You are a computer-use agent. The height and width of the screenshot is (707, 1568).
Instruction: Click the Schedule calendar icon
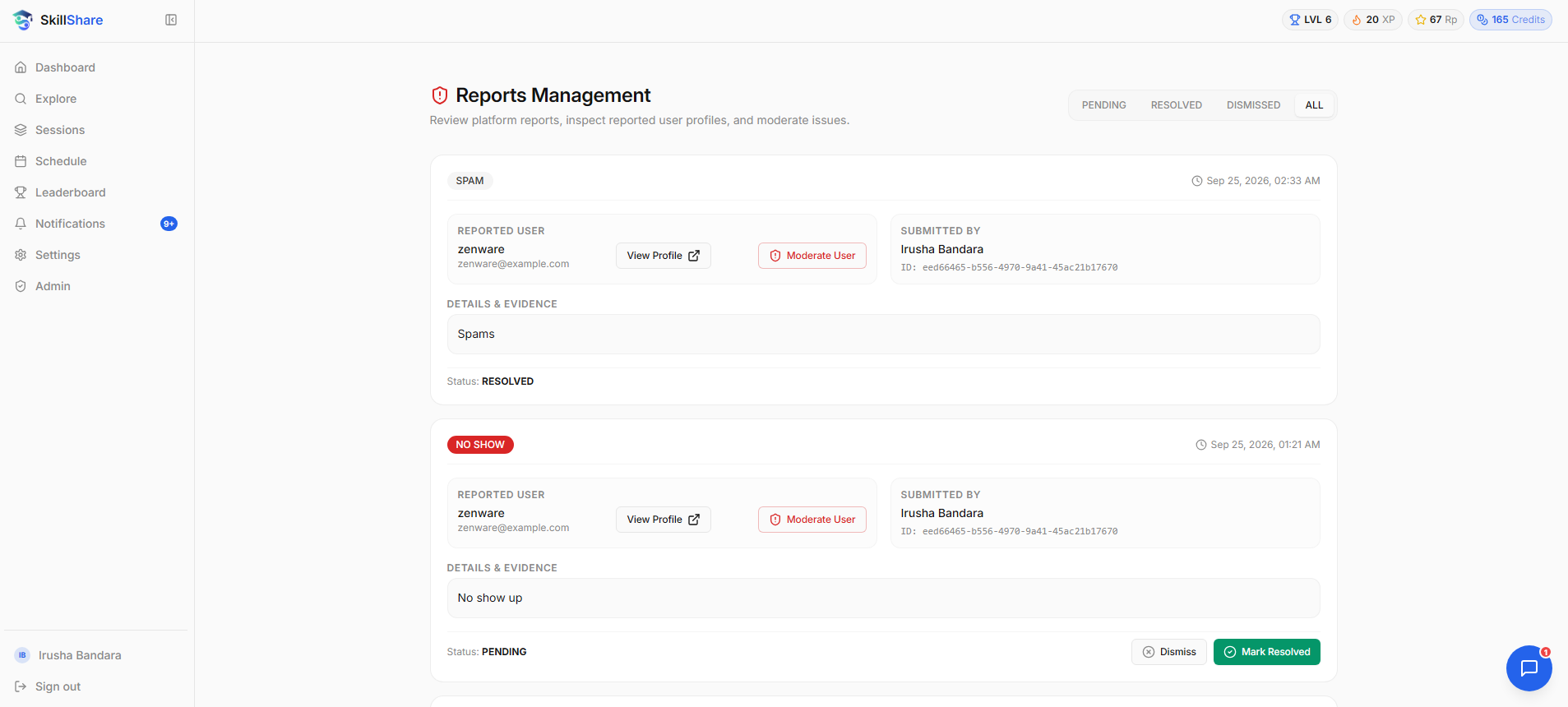[x=21, y=161]
